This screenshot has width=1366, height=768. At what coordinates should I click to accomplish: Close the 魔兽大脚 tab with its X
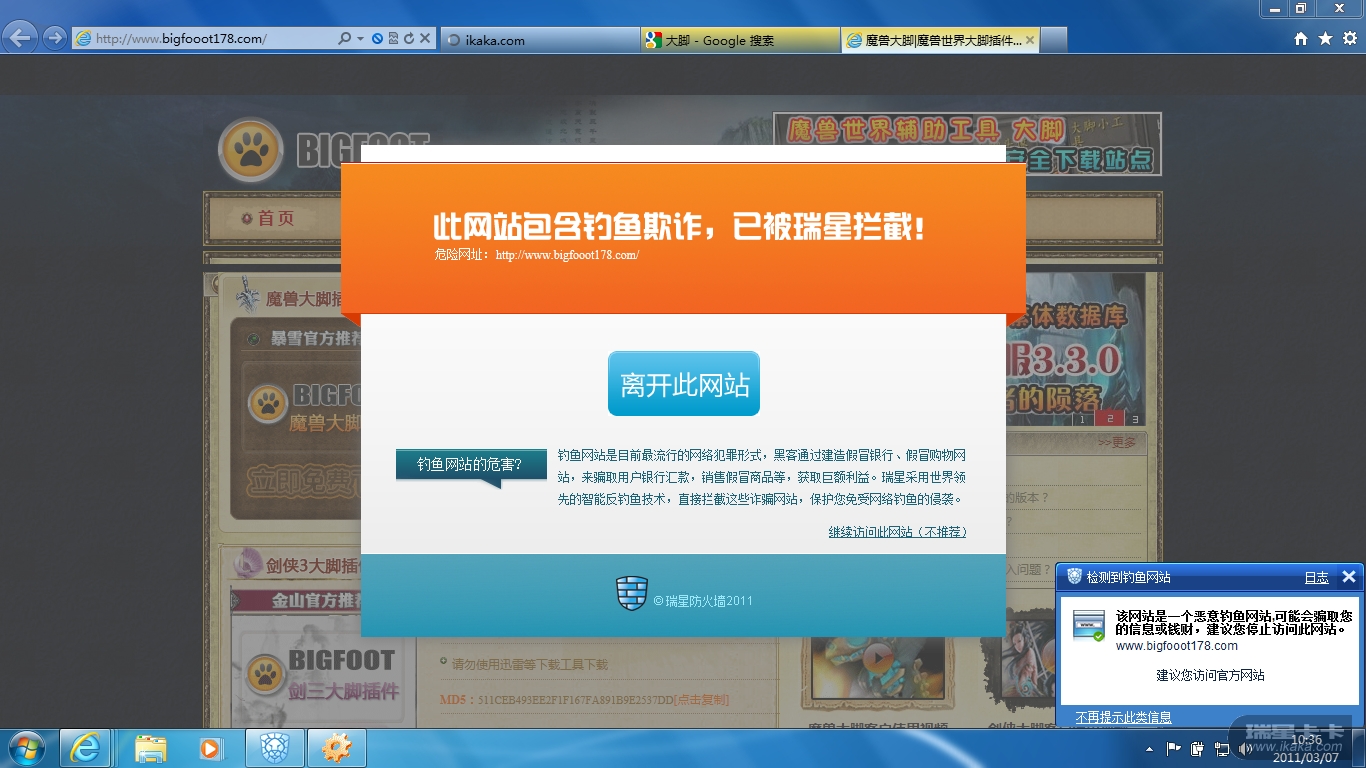coord(1031,40)
